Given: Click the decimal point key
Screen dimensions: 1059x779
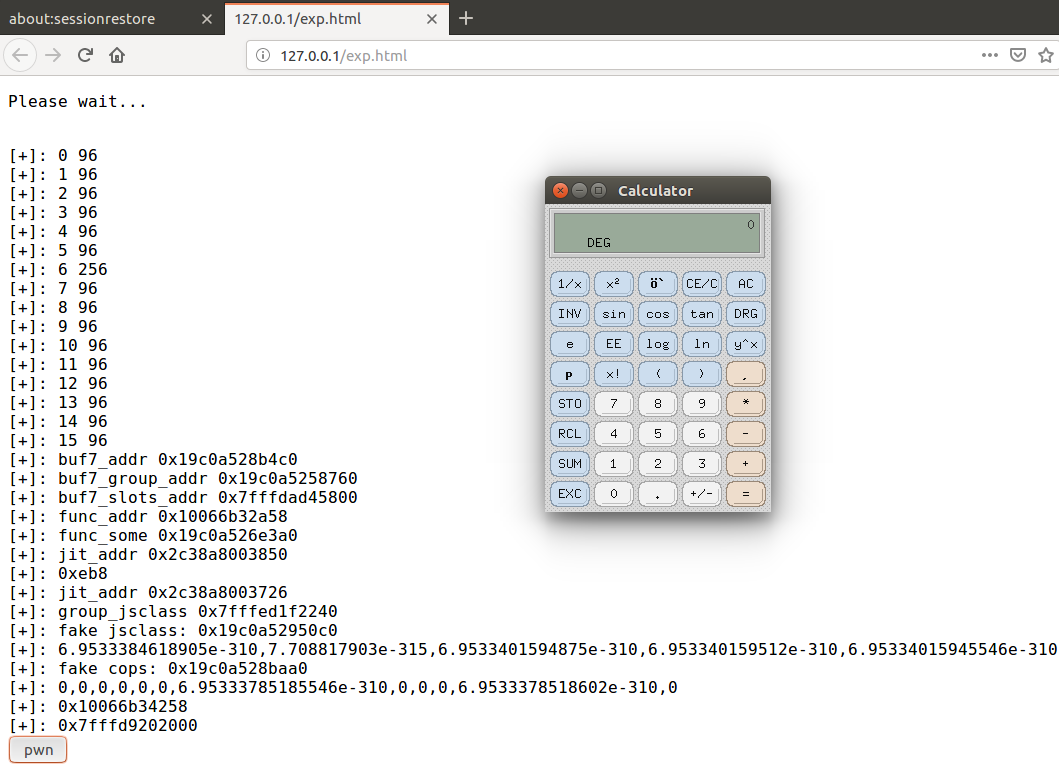Looking at the screenshot, I should click(x=657, y=494).
